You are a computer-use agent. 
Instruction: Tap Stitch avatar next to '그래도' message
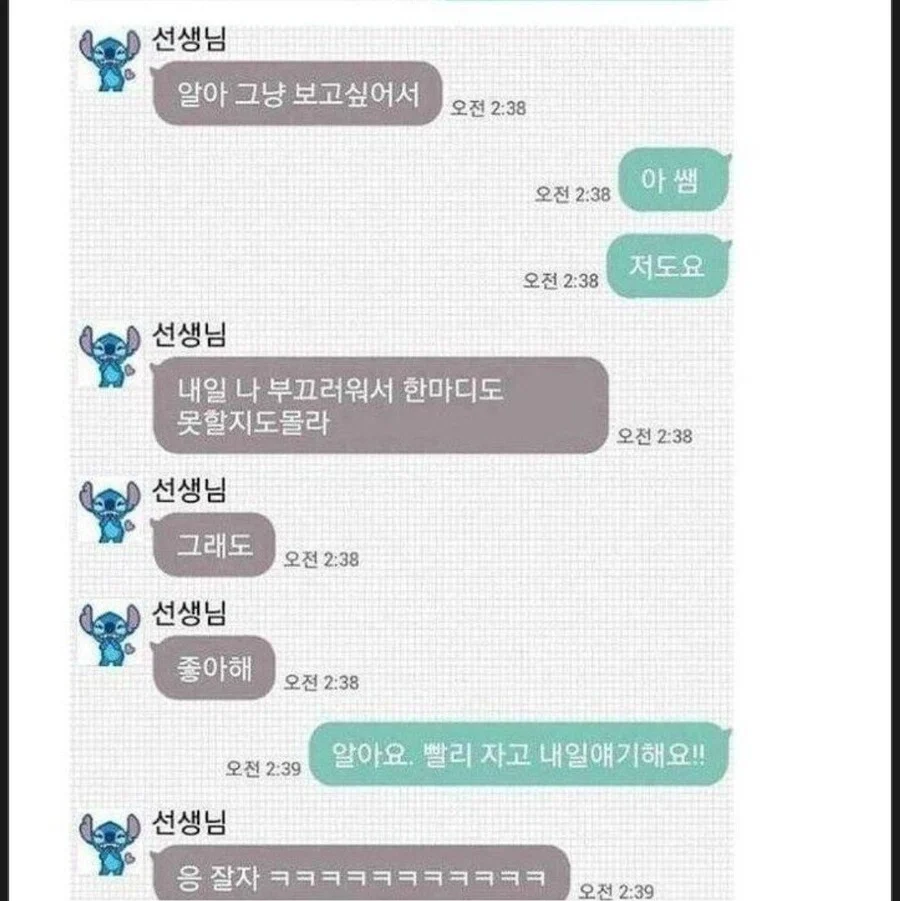pyautogui.click(x=109, y=512)
